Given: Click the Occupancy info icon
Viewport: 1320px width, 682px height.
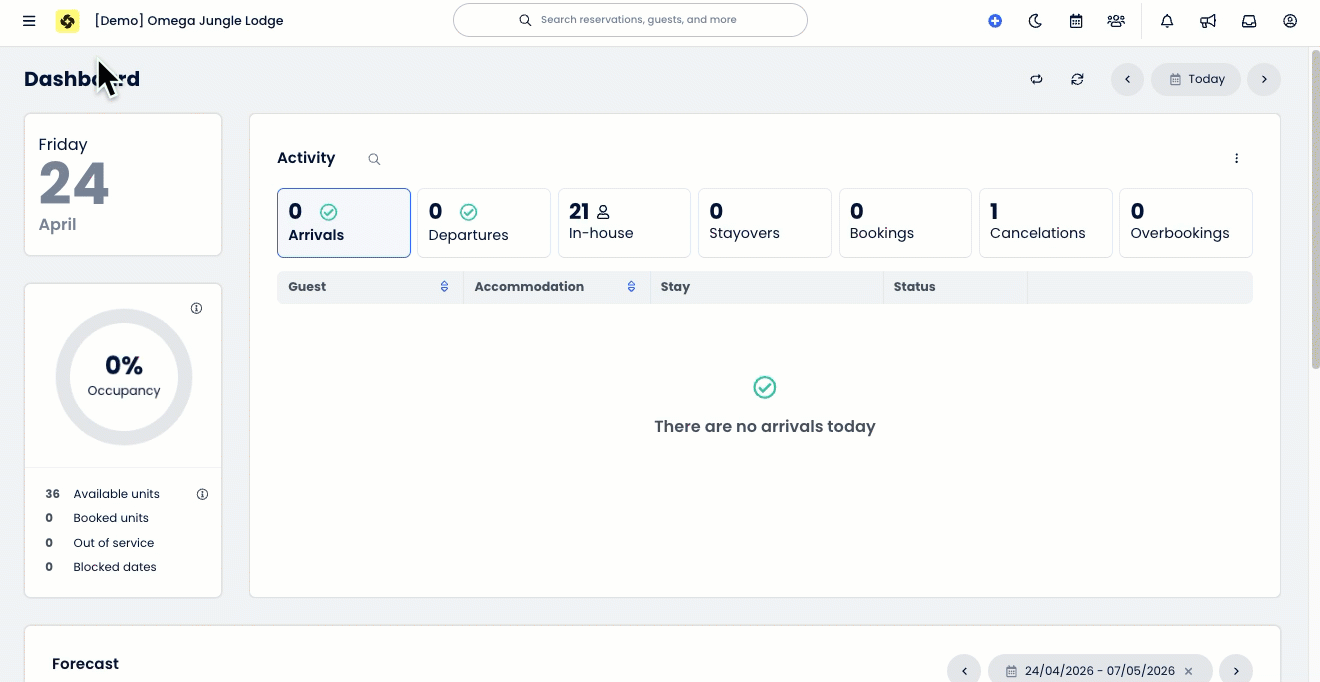Looking at the screenshot, I should [196, 308].
